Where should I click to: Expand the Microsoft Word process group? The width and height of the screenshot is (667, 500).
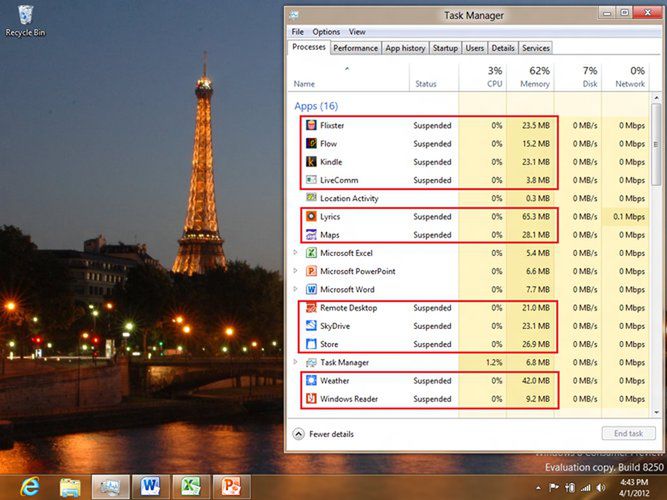[x=296, y=289]
